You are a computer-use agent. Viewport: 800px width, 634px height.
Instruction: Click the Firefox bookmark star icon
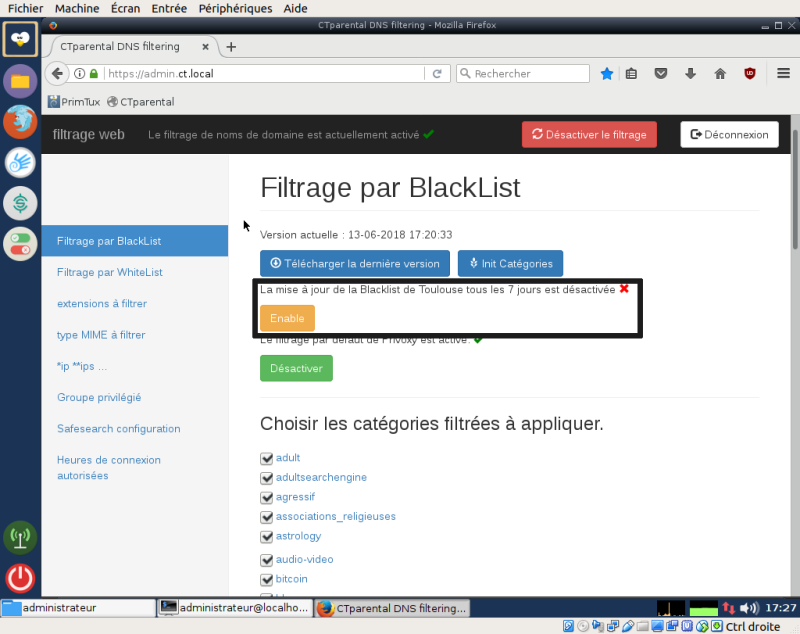[607, 74]
